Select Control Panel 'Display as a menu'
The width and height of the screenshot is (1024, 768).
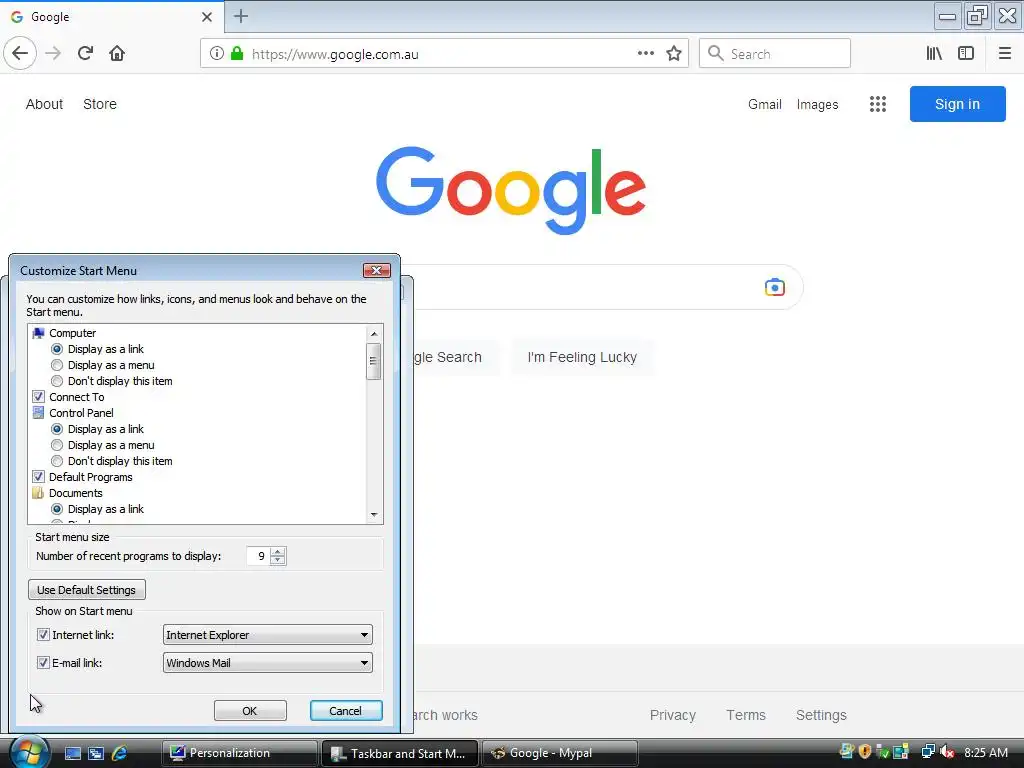57,445
